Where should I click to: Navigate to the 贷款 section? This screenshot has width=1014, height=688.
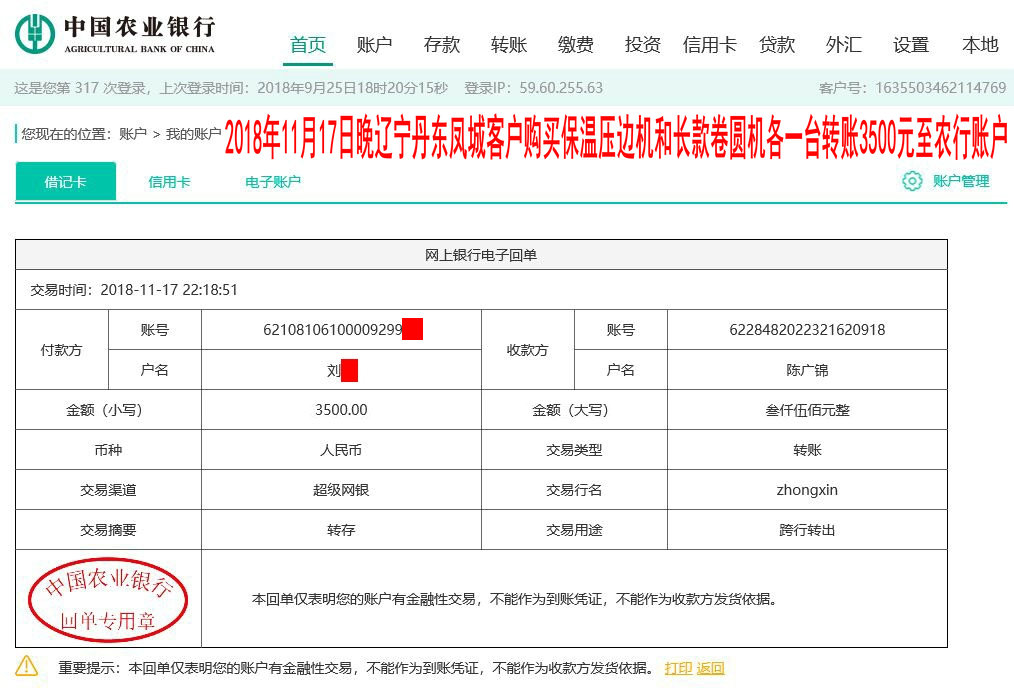[777, 44]
